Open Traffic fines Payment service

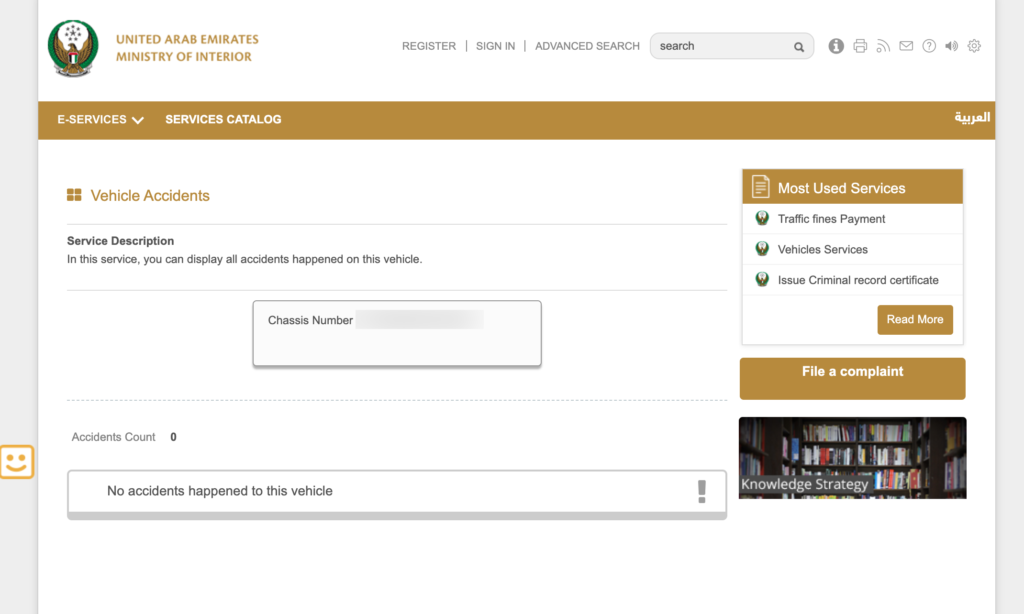[831, 219]
